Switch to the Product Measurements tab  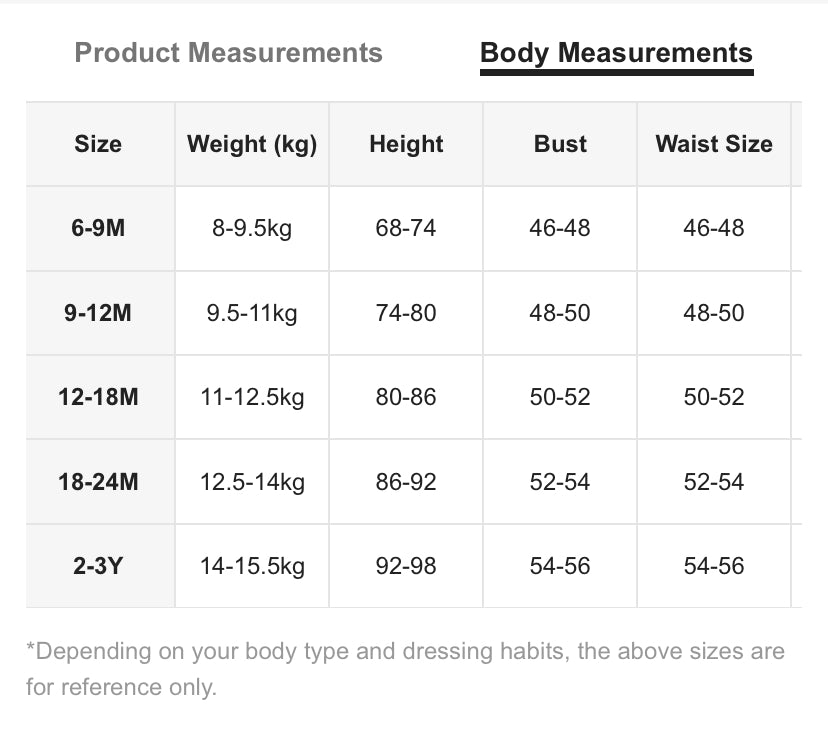228,53
